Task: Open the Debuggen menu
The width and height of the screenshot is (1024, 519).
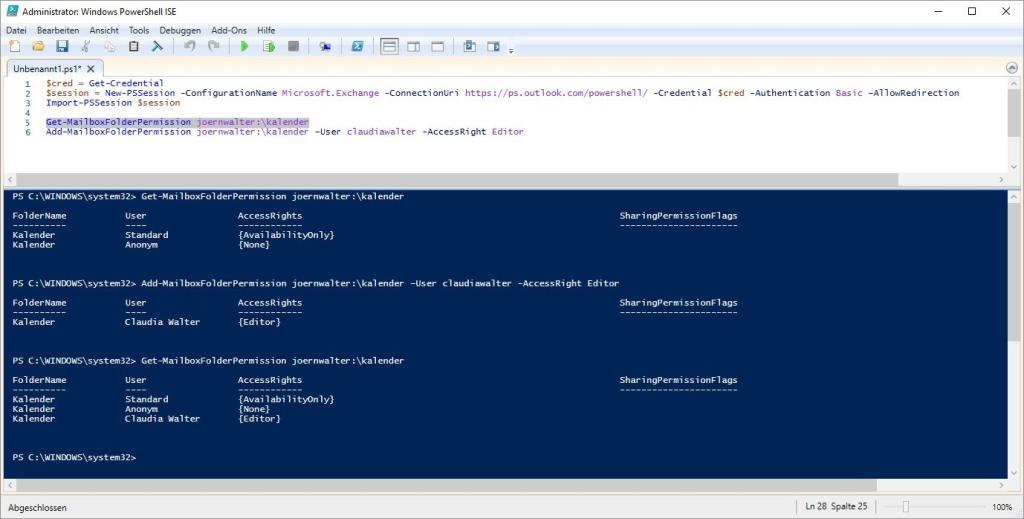Action: tap(180, 30)
